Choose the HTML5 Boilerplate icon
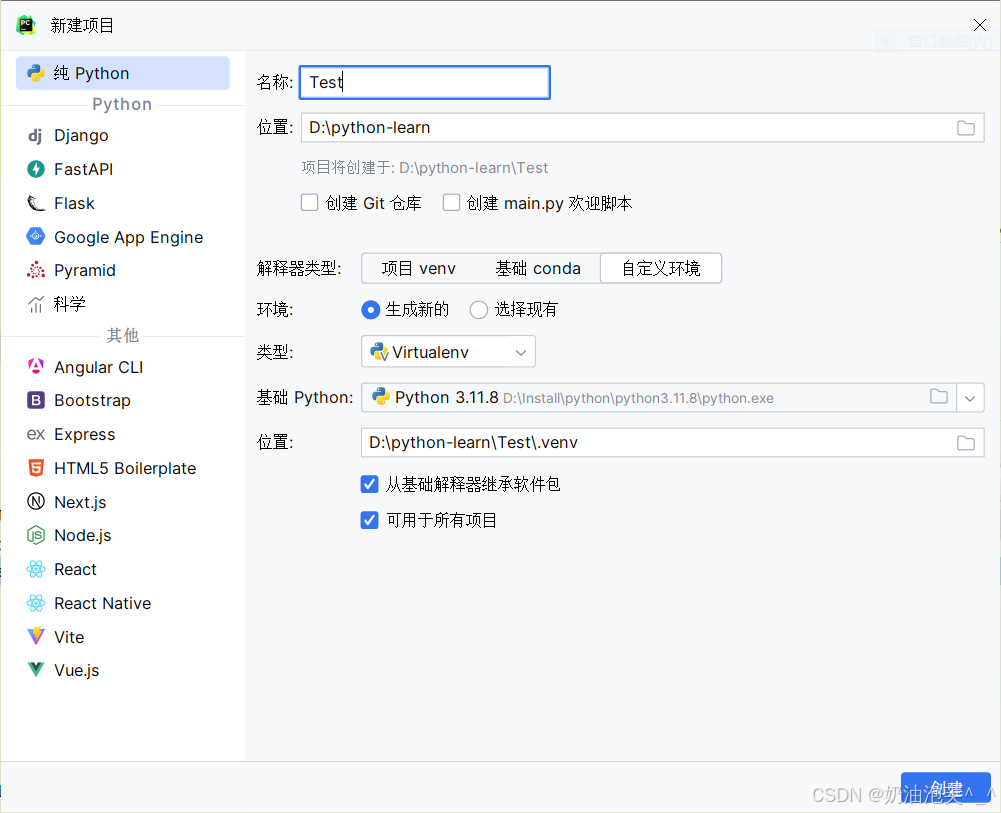Viewport: 1001px width, 813px height. pyautogui.click(x=36, y=468)
